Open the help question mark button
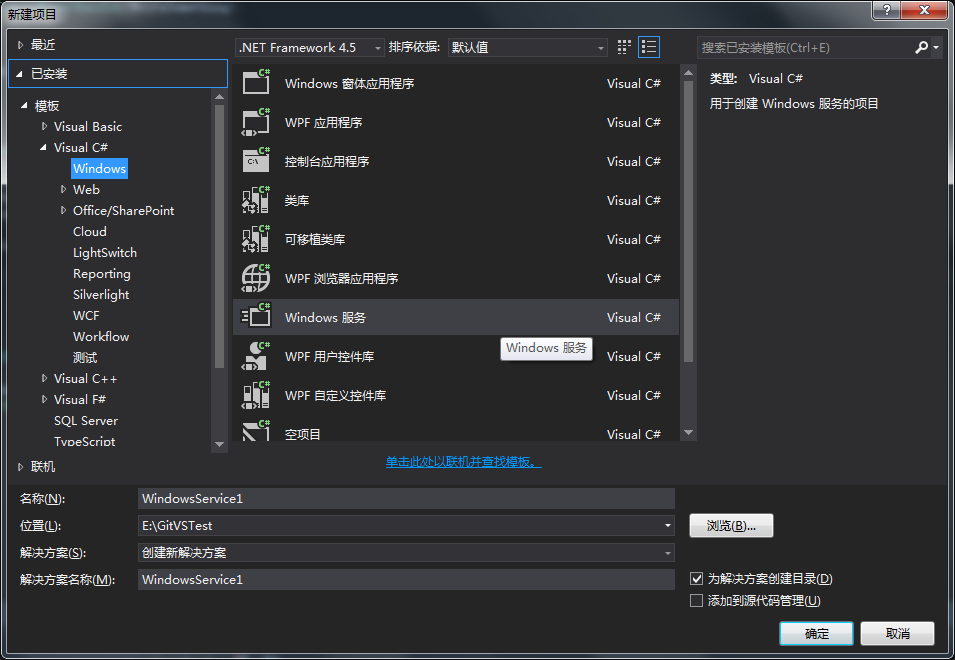 [x=886, y=10]
